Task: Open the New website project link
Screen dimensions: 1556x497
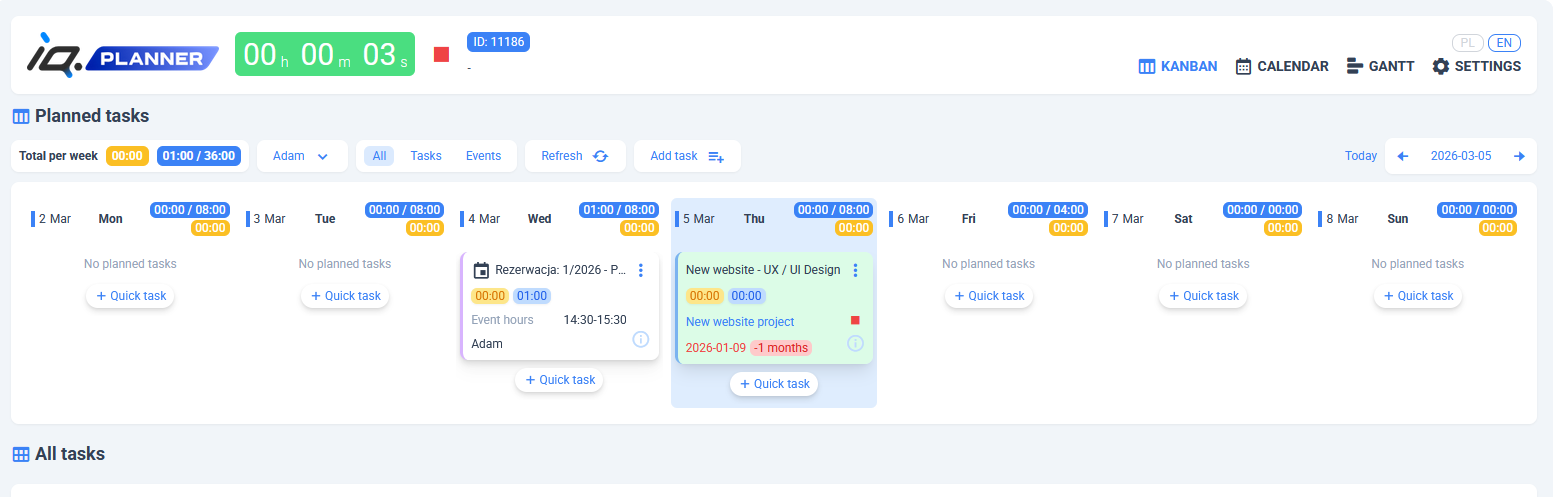Action: 740,322
